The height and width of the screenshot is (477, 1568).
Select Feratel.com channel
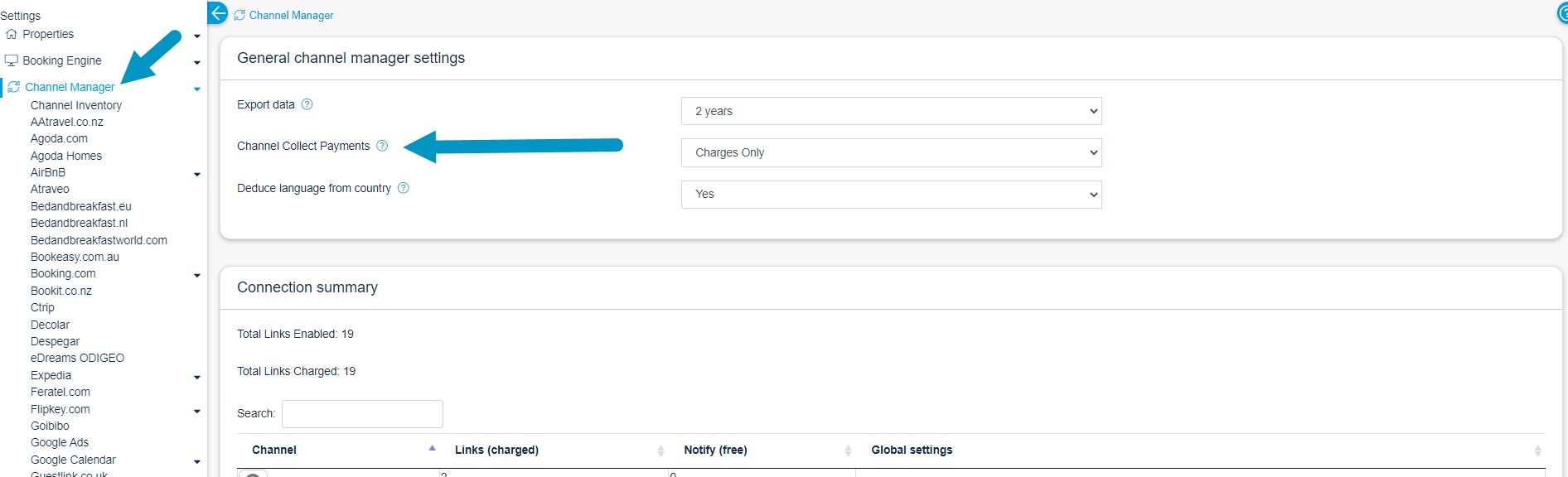point(60,392)
